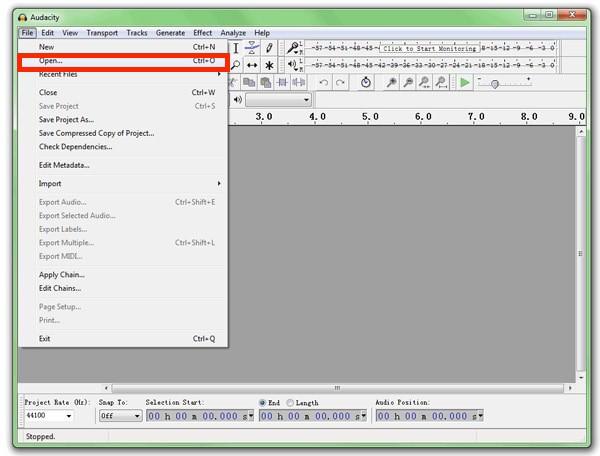The width and height of the screenshot is (600, 456).
Task: Click the Zoom In icon
Action: (391, 82)
